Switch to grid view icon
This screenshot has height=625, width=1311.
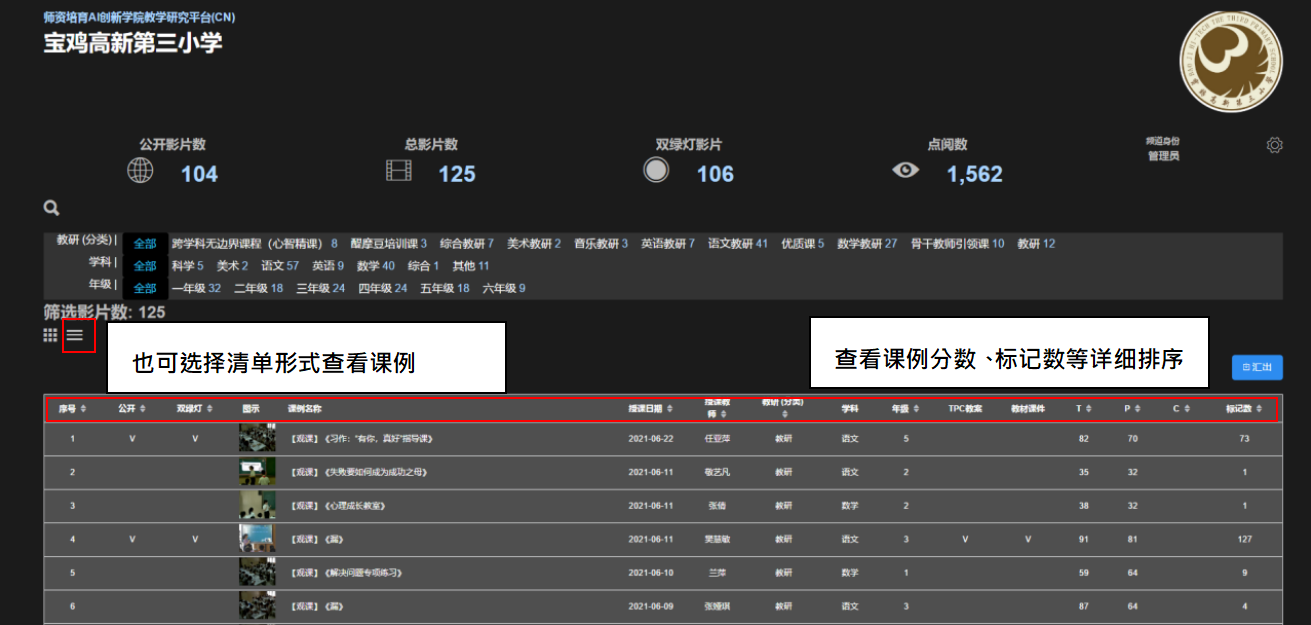(x=50, y=335)
